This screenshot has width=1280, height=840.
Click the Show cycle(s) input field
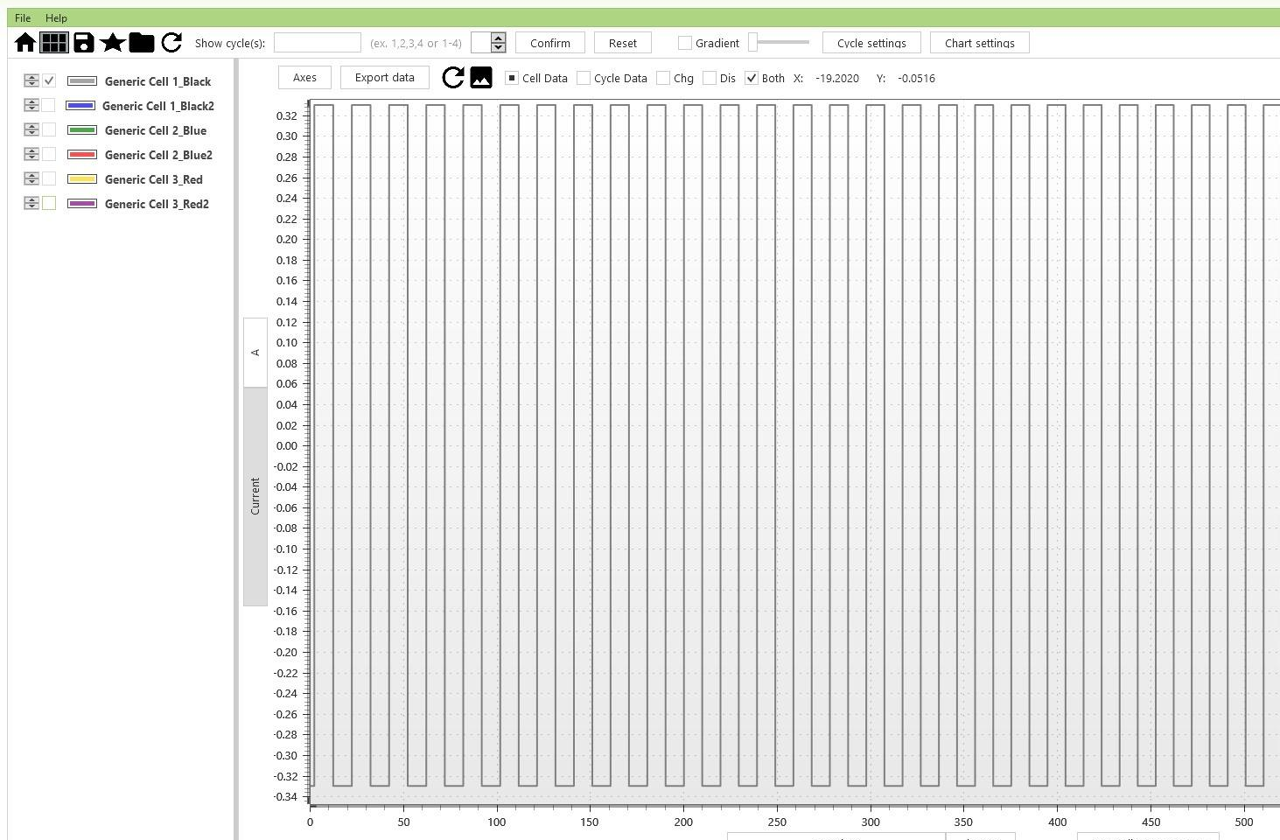click(317, 43)
